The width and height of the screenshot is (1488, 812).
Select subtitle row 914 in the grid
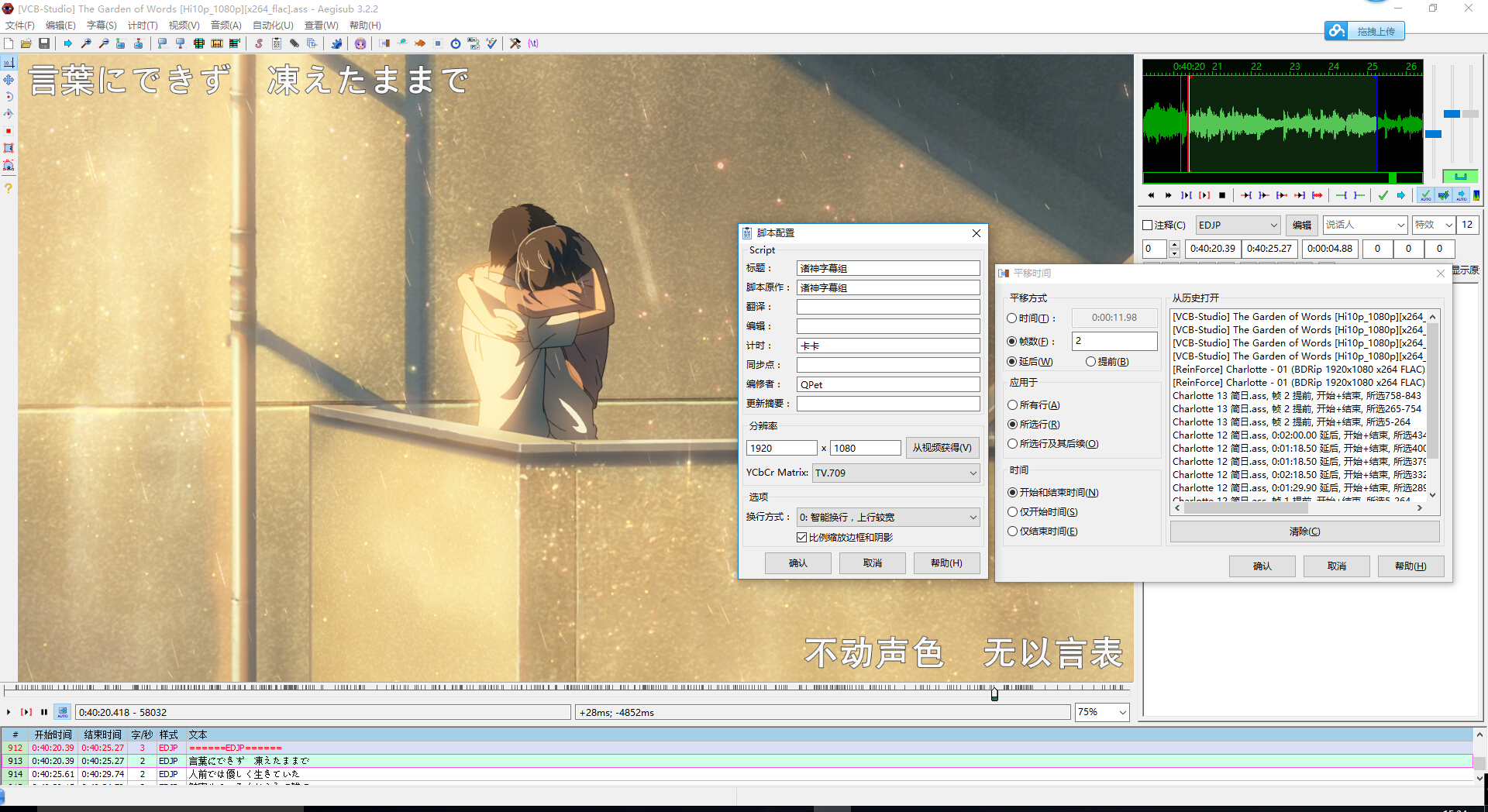[x=736, y=774]
